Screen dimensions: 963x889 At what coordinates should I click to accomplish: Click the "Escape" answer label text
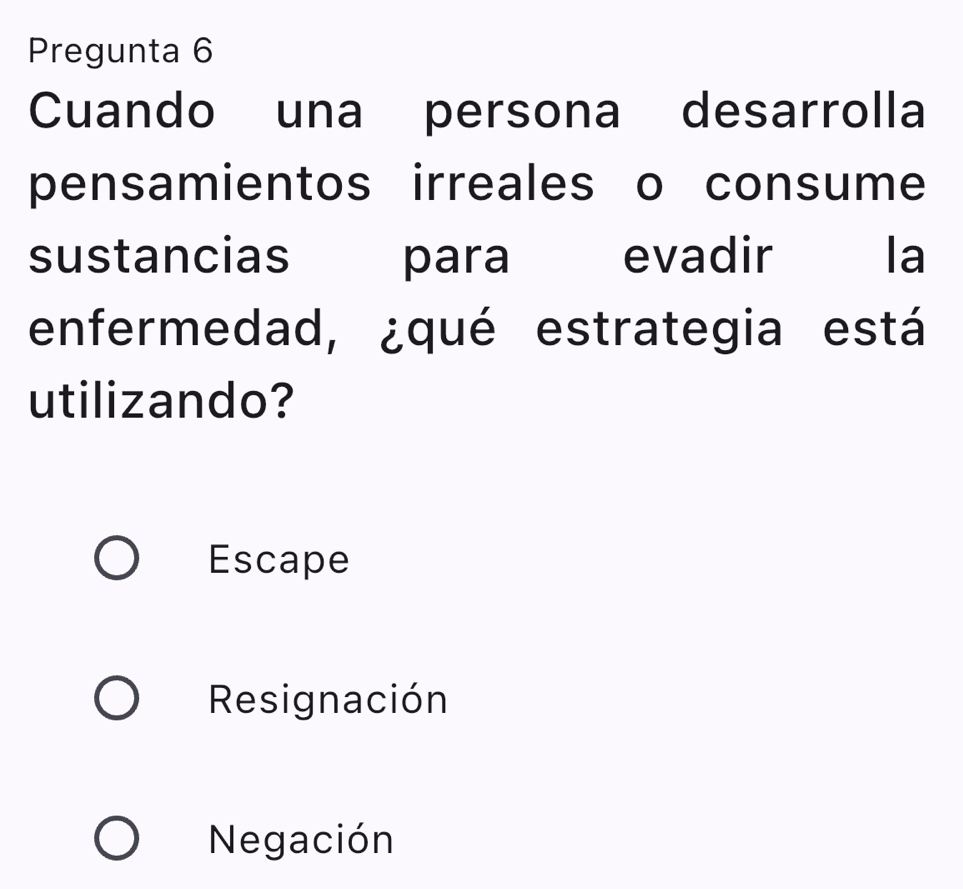click(x=280, y=560)
